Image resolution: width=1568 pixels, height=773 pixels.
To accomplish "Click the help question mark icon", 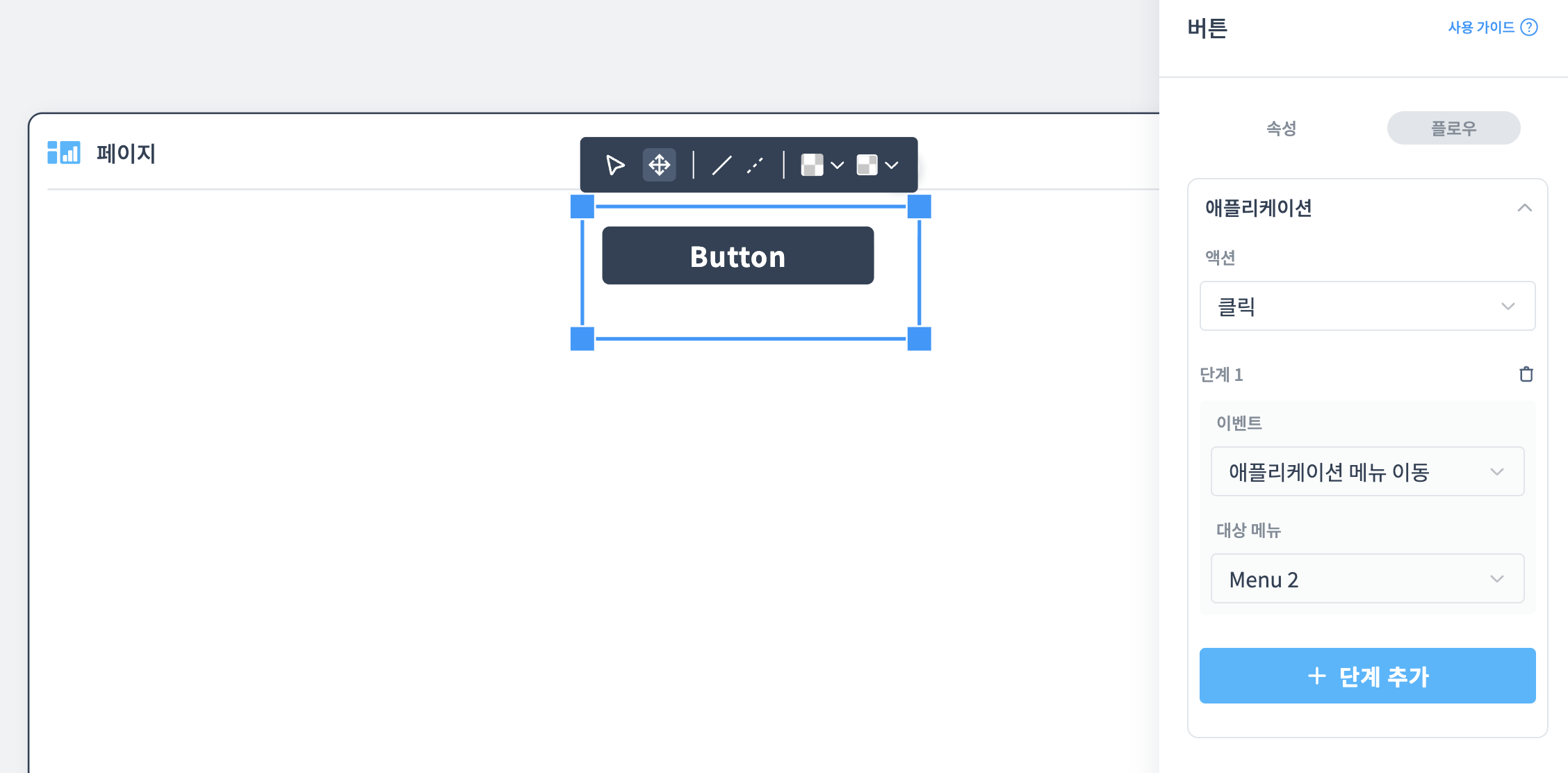I will point(1529,27).
